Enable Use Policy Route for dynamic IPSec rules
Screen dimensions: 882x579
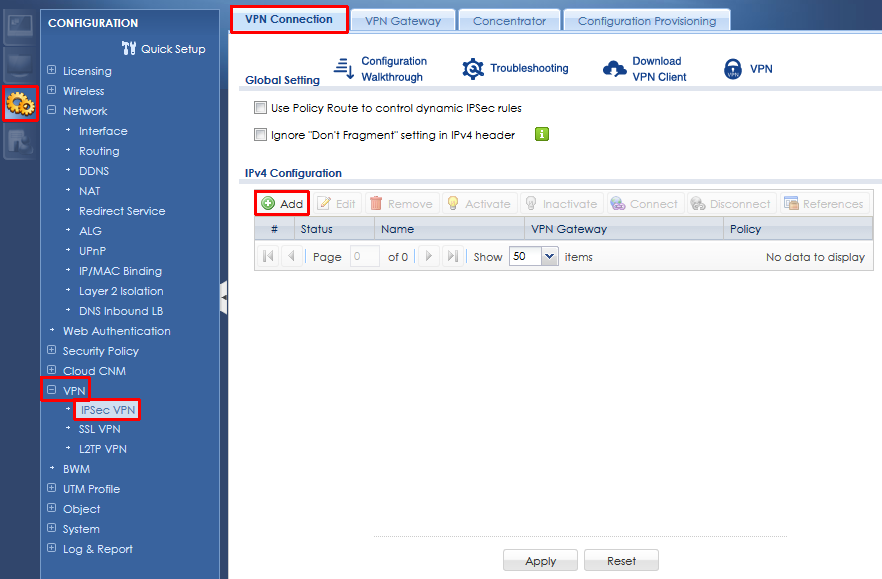click(x=261, y=108)
